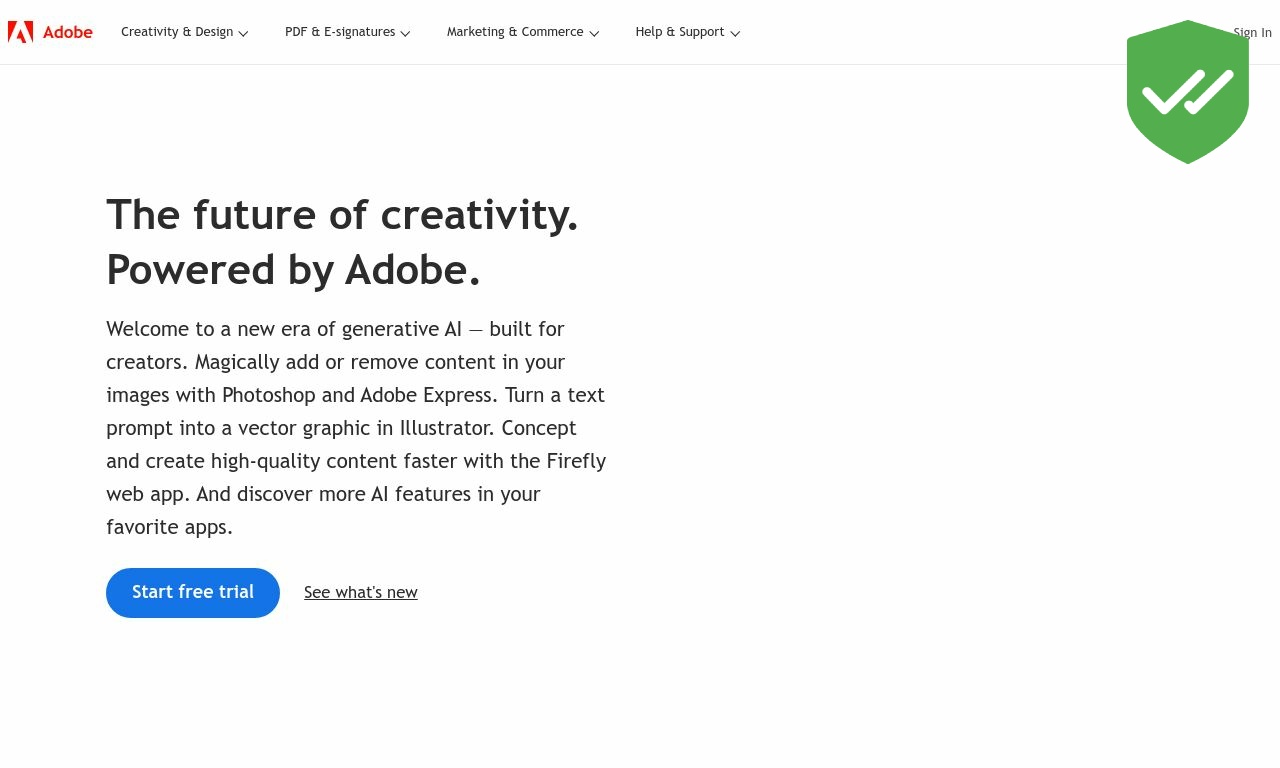The width and height of the screenshot is (1280, 768).
Task: Click the word "Photoshop" in the paragraph
Action: (269, 395)
